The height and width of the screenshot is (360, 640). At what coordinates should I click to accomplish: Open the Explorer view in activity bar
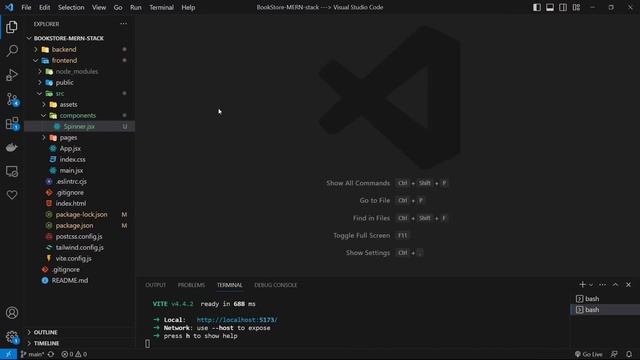tap(12, 27)
